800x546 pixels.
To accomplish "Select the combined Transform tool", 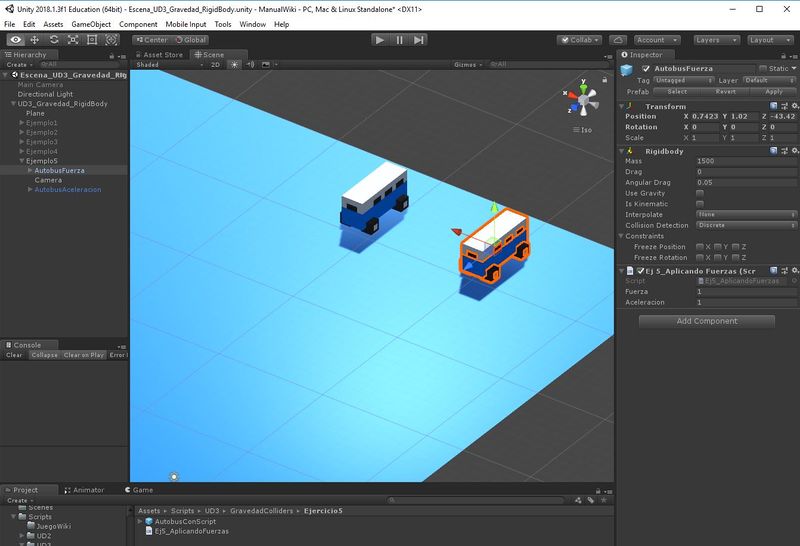I will pyautogui.click(x=111, y=40).
